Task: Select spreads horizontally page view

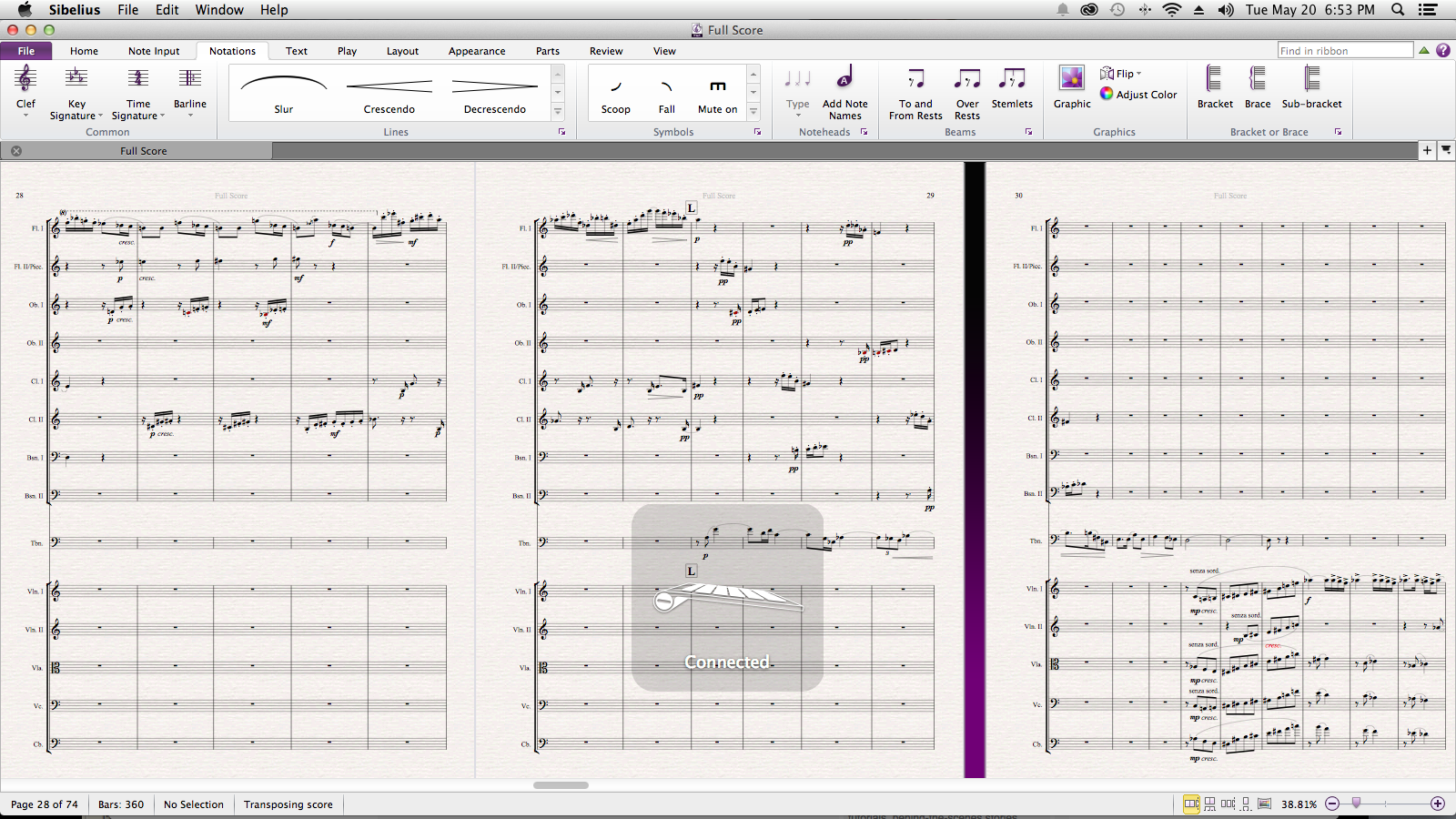Action: (x=1191, y=804)
